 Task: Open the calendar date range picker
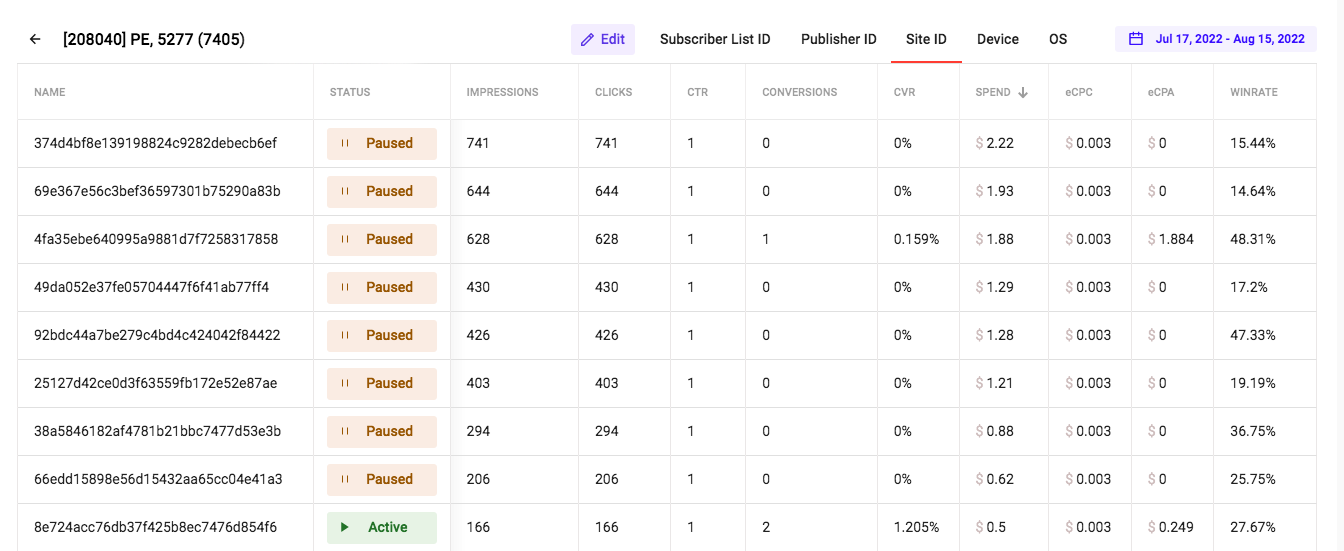coord(1216,39)
